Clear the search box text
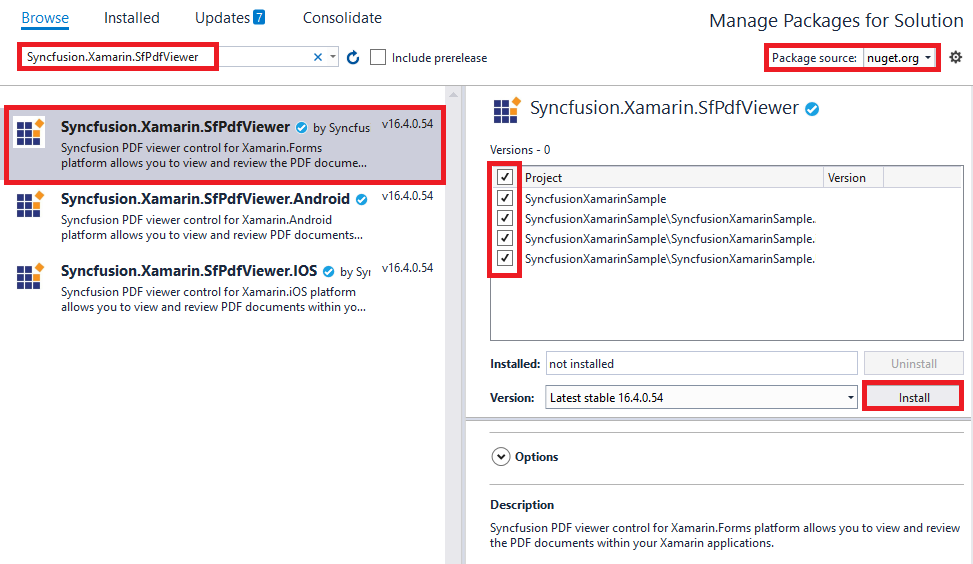The image size is (973, 564). click(318, 57)
